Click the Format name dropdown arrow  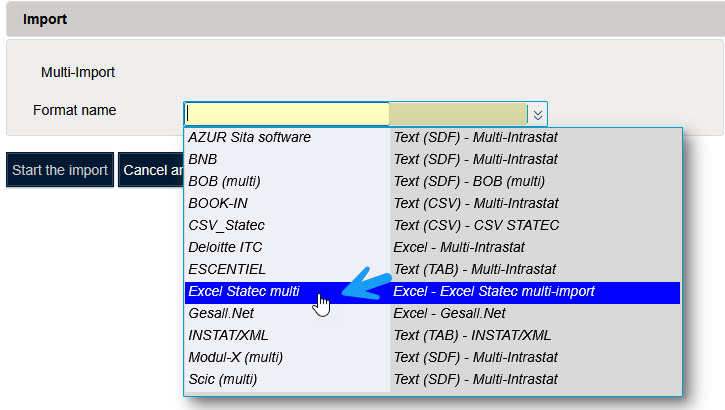[537, 114]
